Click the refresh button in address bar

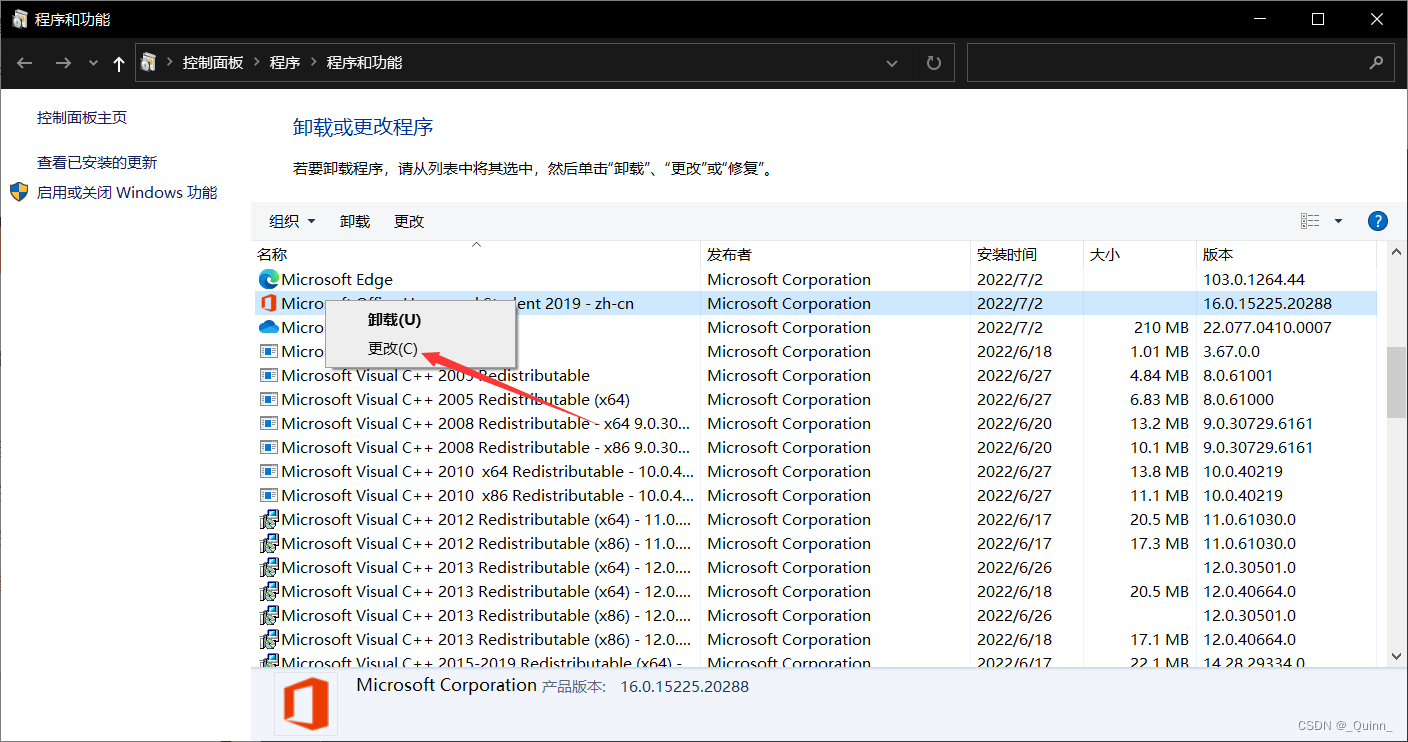pos(934,63)
